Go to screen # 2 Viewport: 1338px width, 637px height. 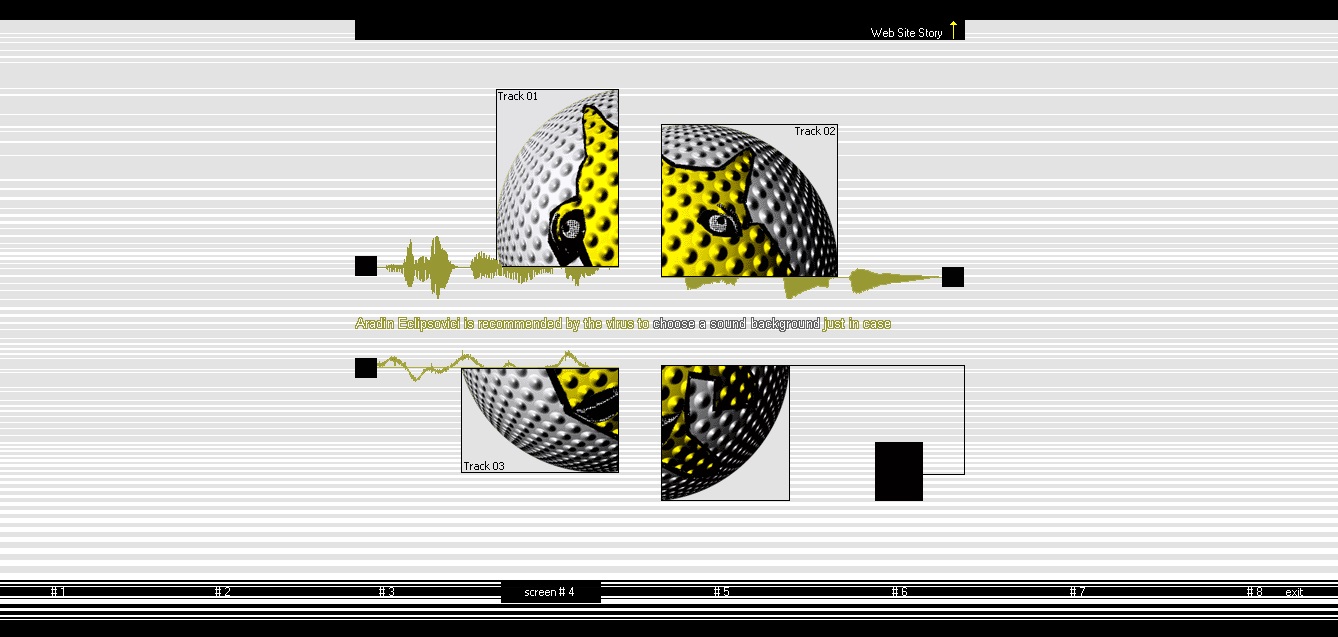pyautogui.click(x=222, y=592)
